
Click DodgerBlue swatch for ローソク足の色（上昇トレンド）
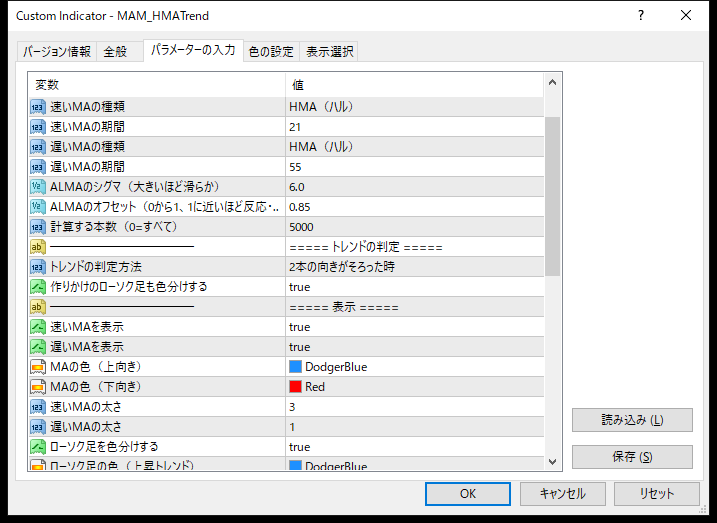click(295, 465)
